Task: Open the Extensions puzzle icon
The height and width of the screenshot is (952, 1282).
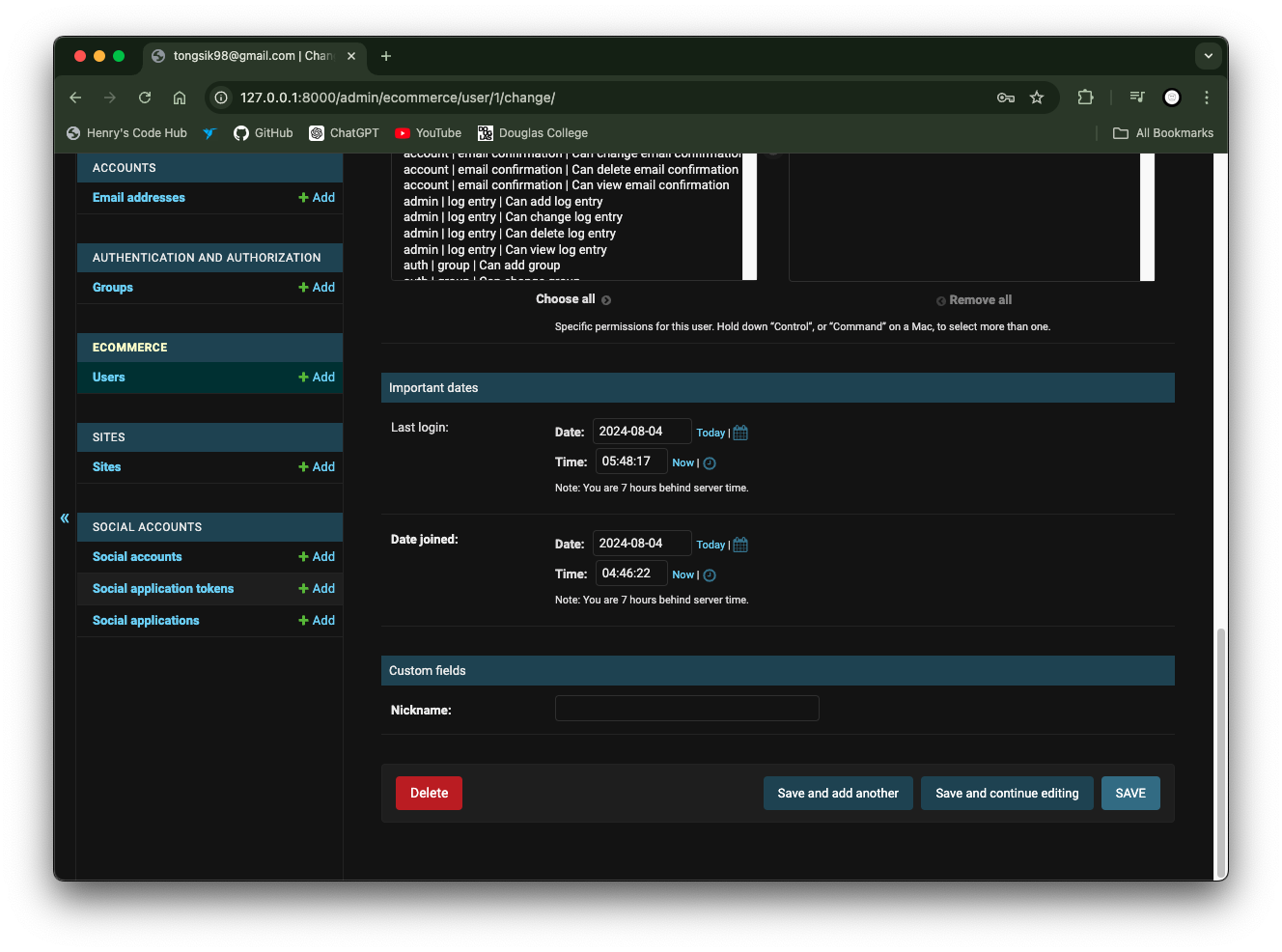Action: 1086,98
